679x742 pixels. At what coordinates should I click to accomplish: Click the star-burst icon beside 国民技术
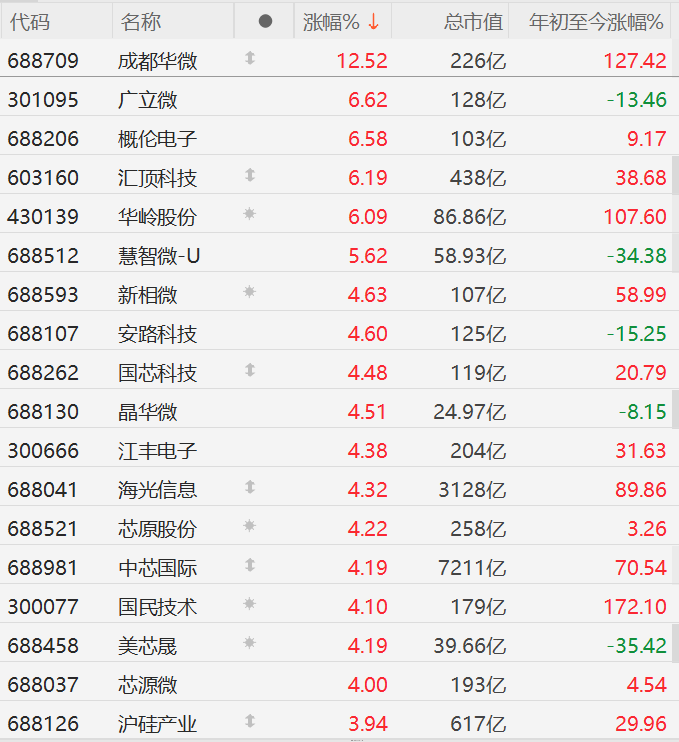click(x=250, y=604)
